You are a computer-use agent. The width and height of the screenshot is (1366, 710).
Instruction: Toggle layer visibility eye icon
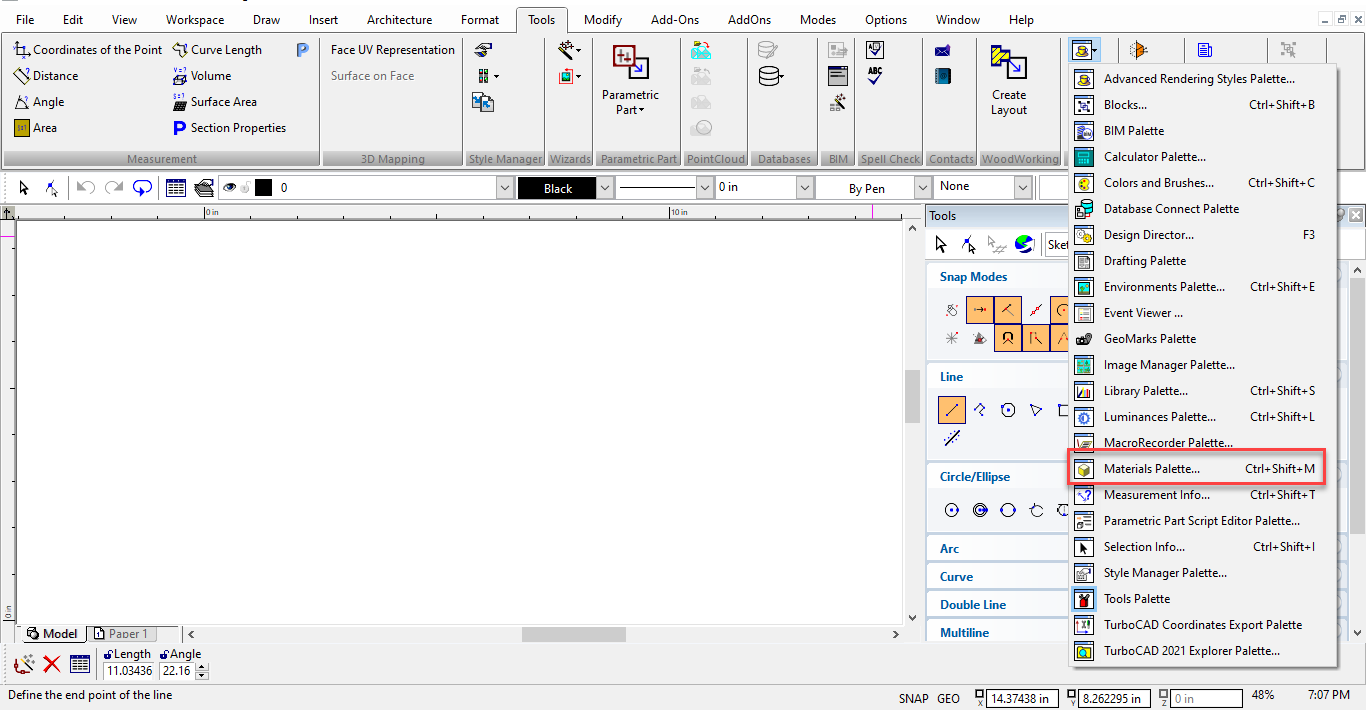(x=230, y=187)
